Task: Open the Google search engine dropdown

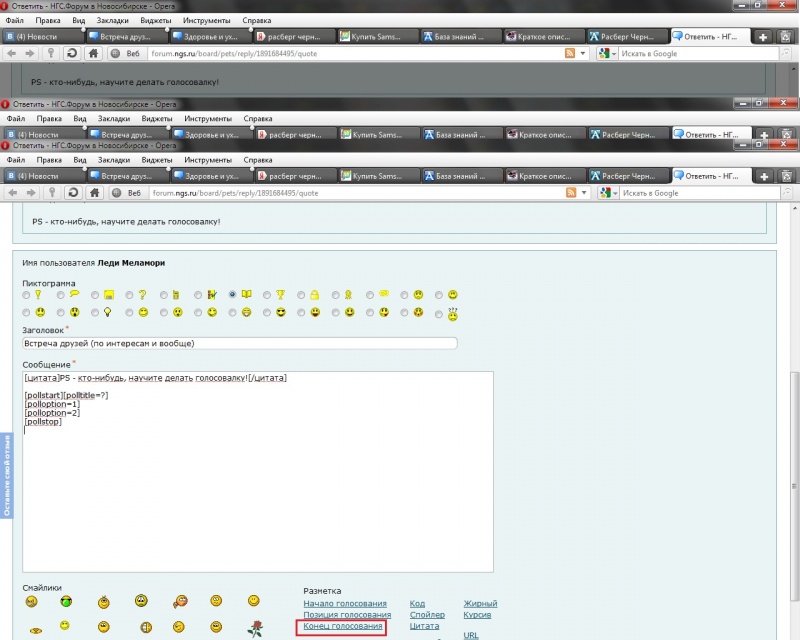Action: (x=608, y=193)
